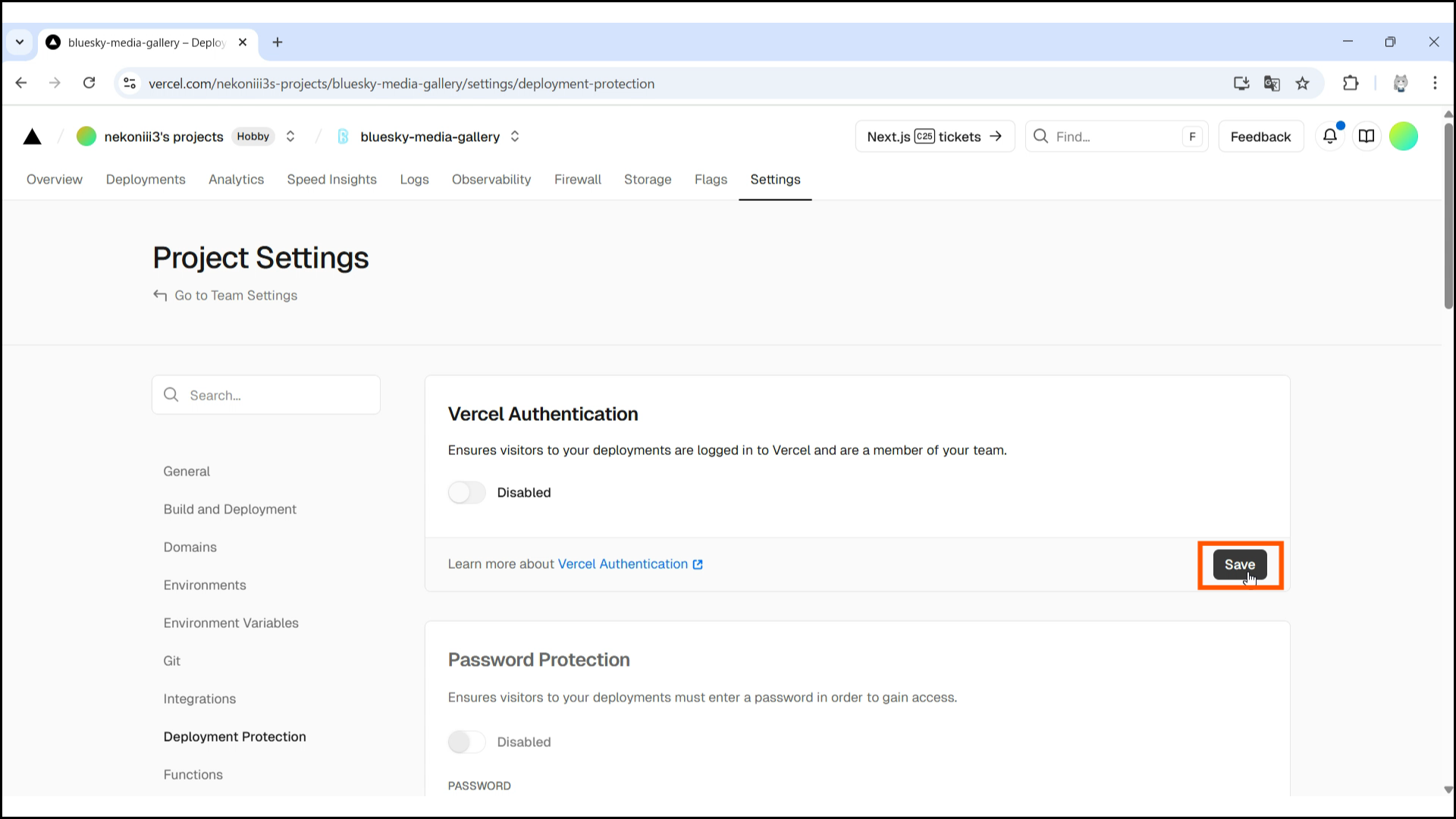Reload the page

coord(89,83)
